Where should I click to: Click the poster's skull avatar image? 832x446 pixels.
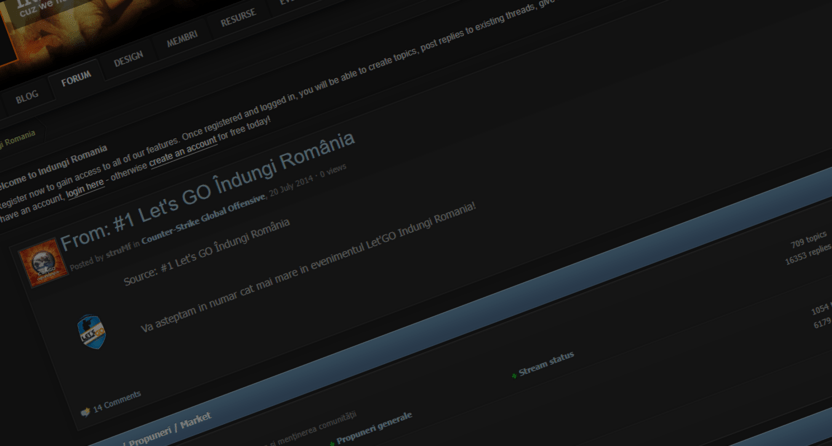44,262
